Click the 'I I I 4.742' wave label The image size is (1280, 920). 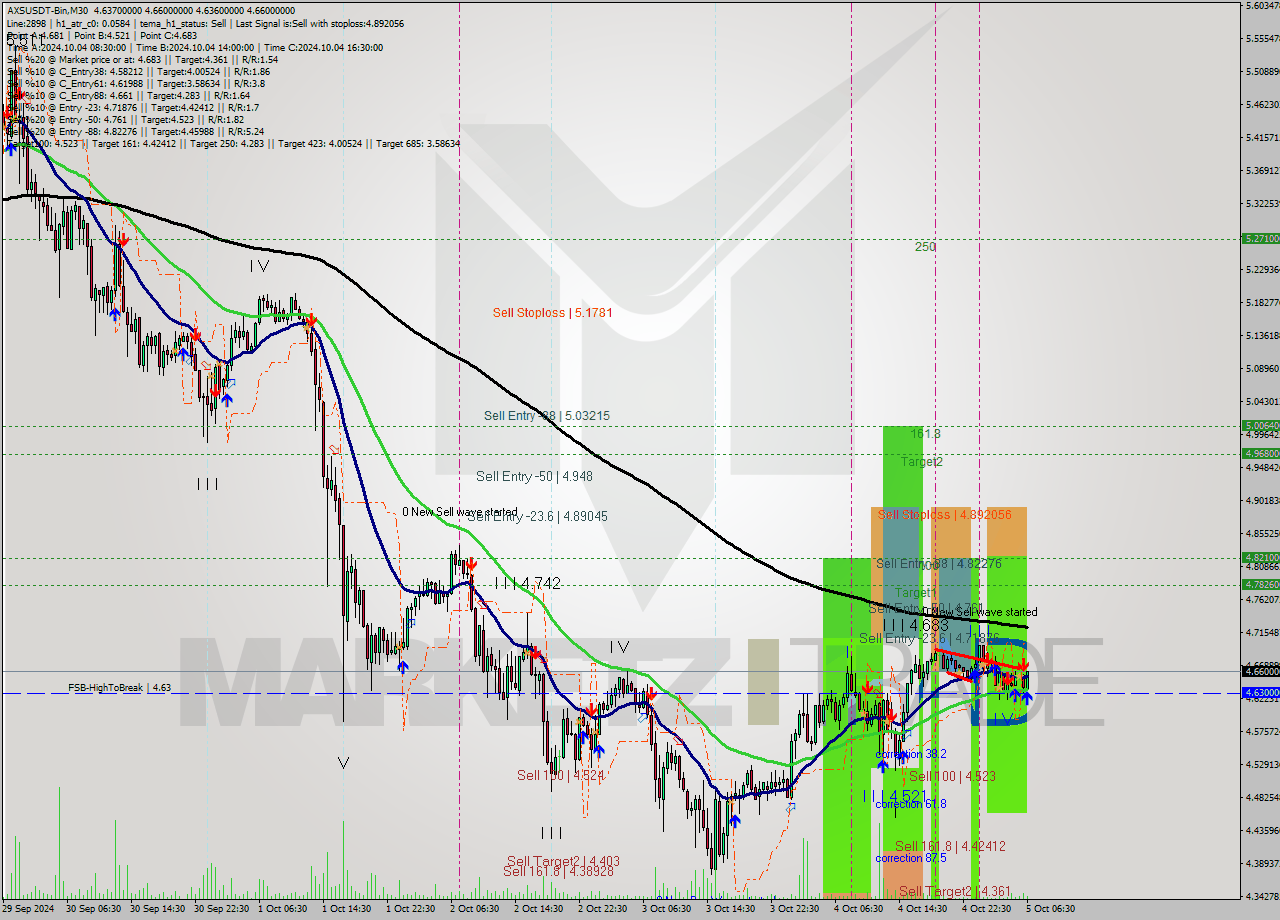tap(527, 583)
